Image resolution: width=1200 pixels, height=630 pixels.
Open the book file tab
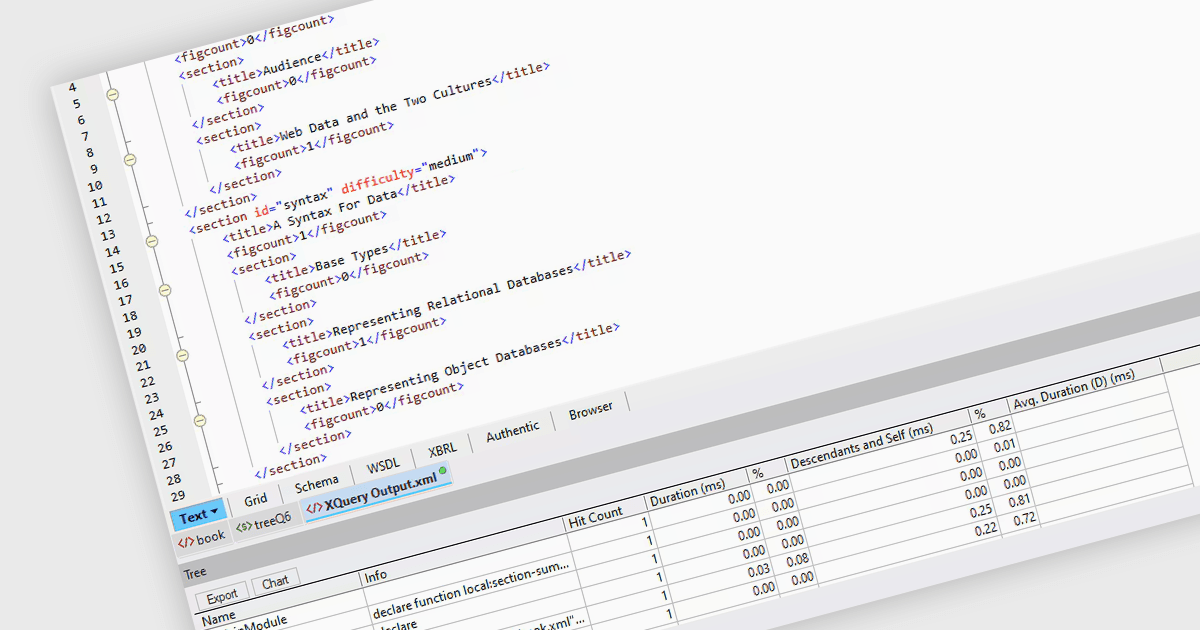tap(202, 538)
